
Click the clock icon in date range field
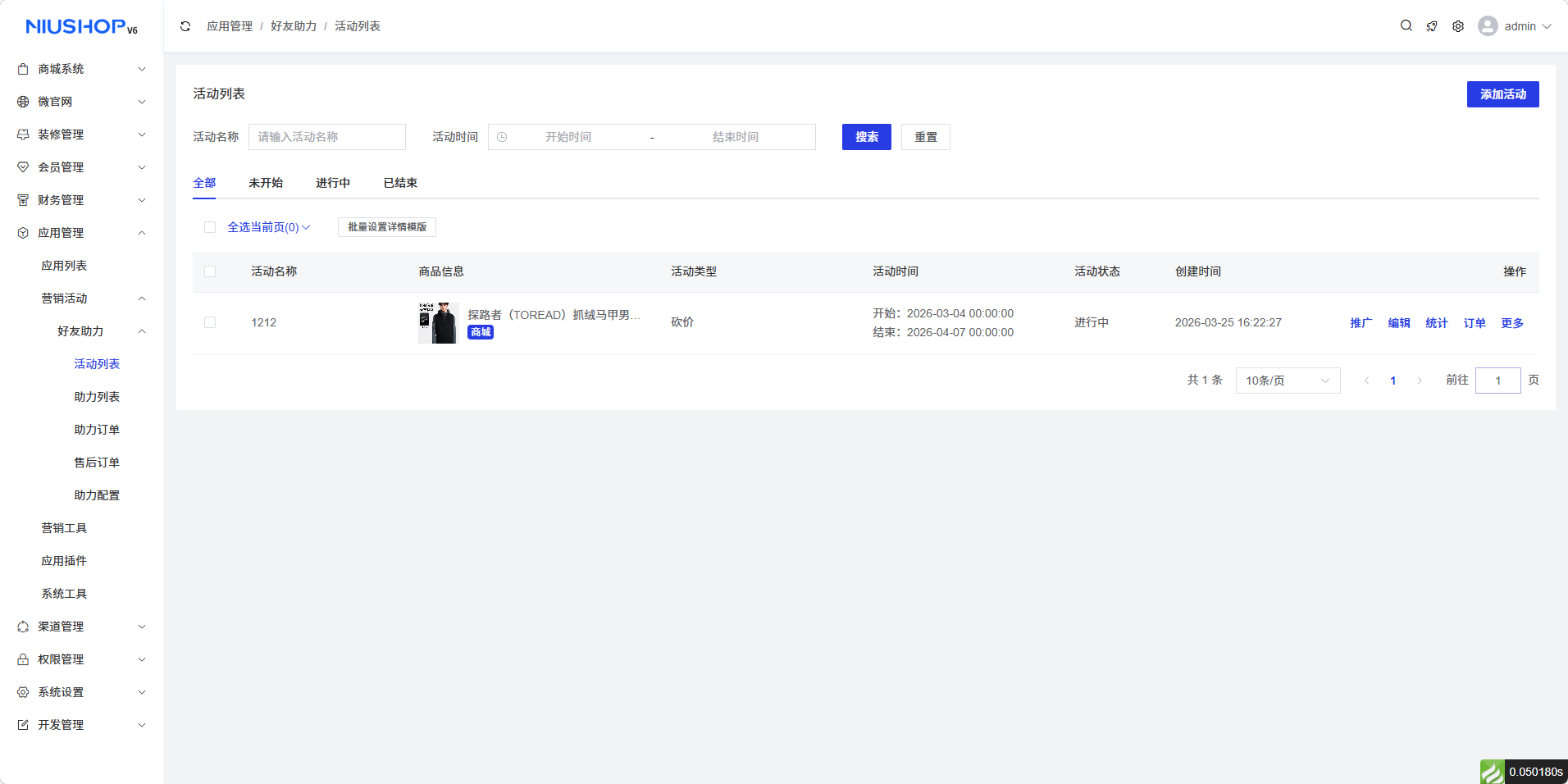pyautogui.click(x=502, y=137)
